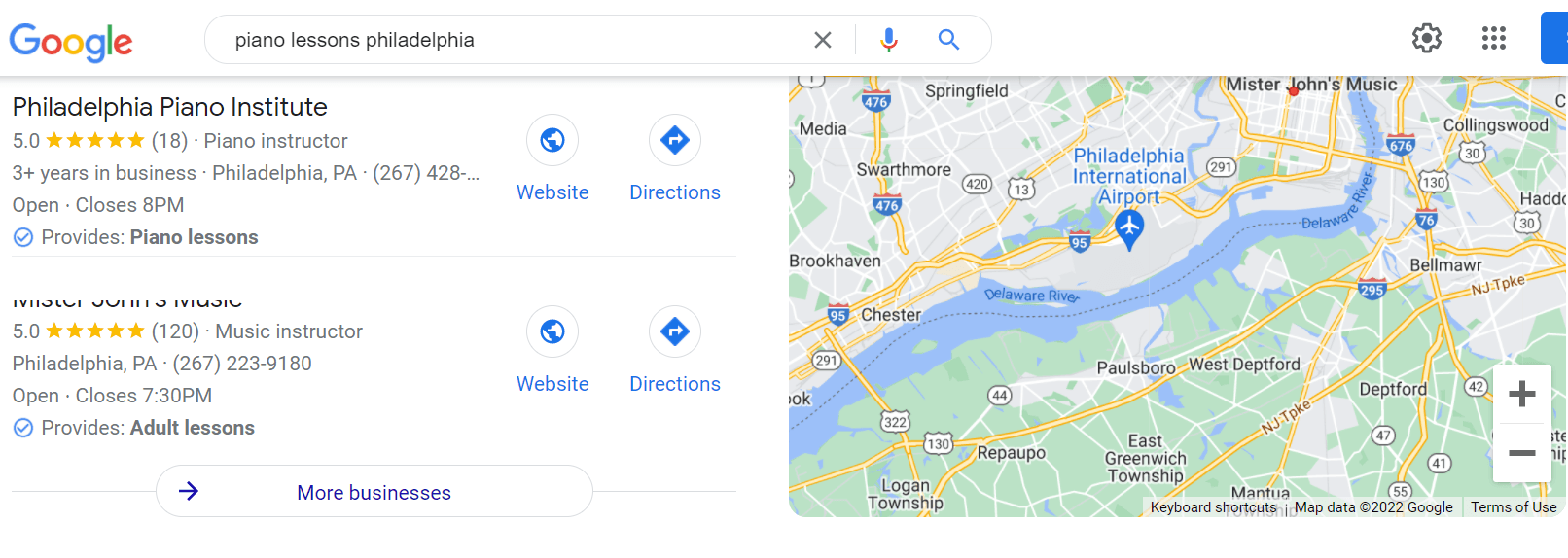Image resolution: width=1568 pixels, height=558 pixels.
Task: Click Website link under Mister John's Music
Action: (x=552, y=384)
